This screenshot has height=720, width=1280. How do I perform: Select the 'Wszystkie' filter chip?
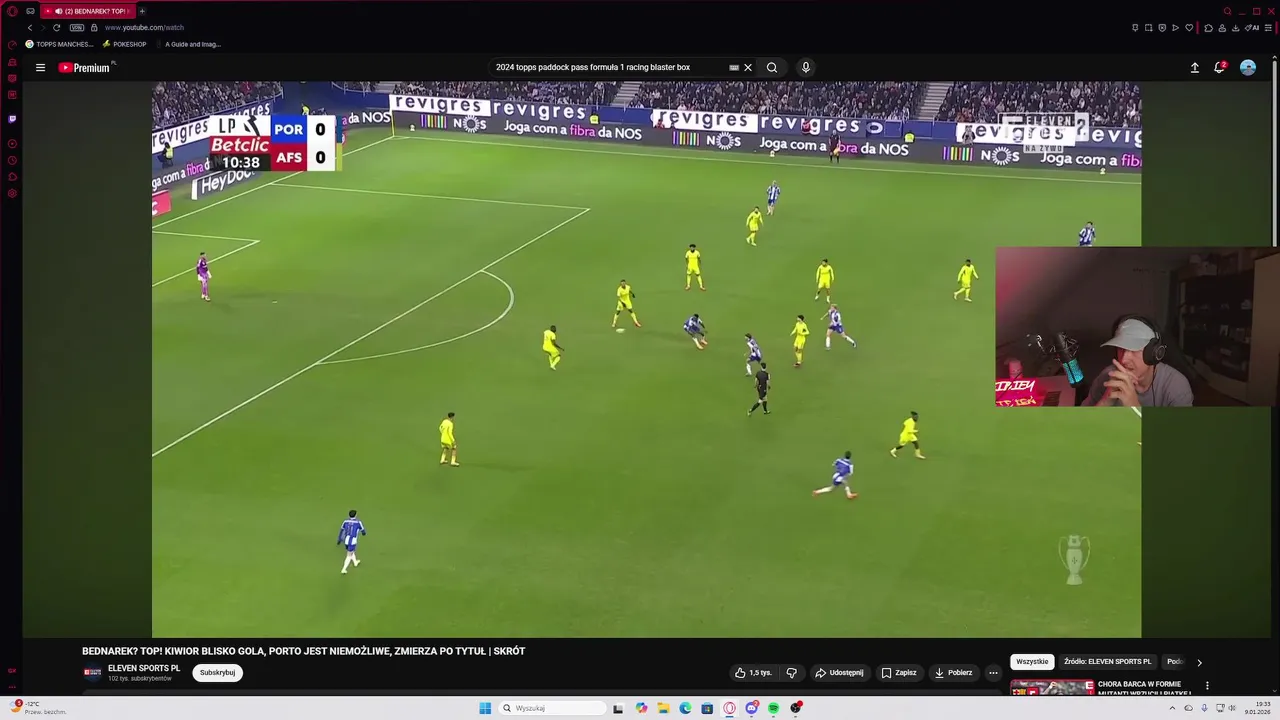[x=1032, y=662]
